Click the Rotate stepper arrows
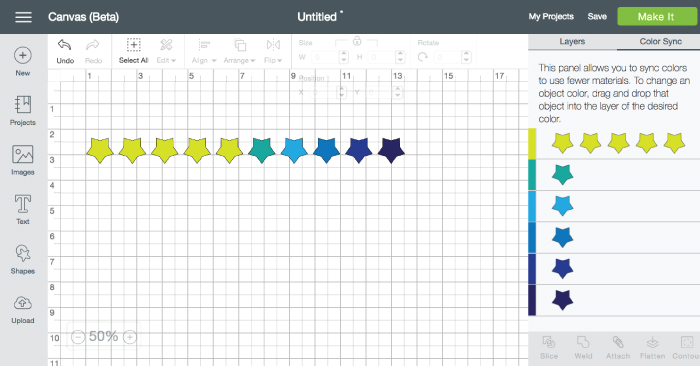700x366 pixels. (x=466, y=57)
